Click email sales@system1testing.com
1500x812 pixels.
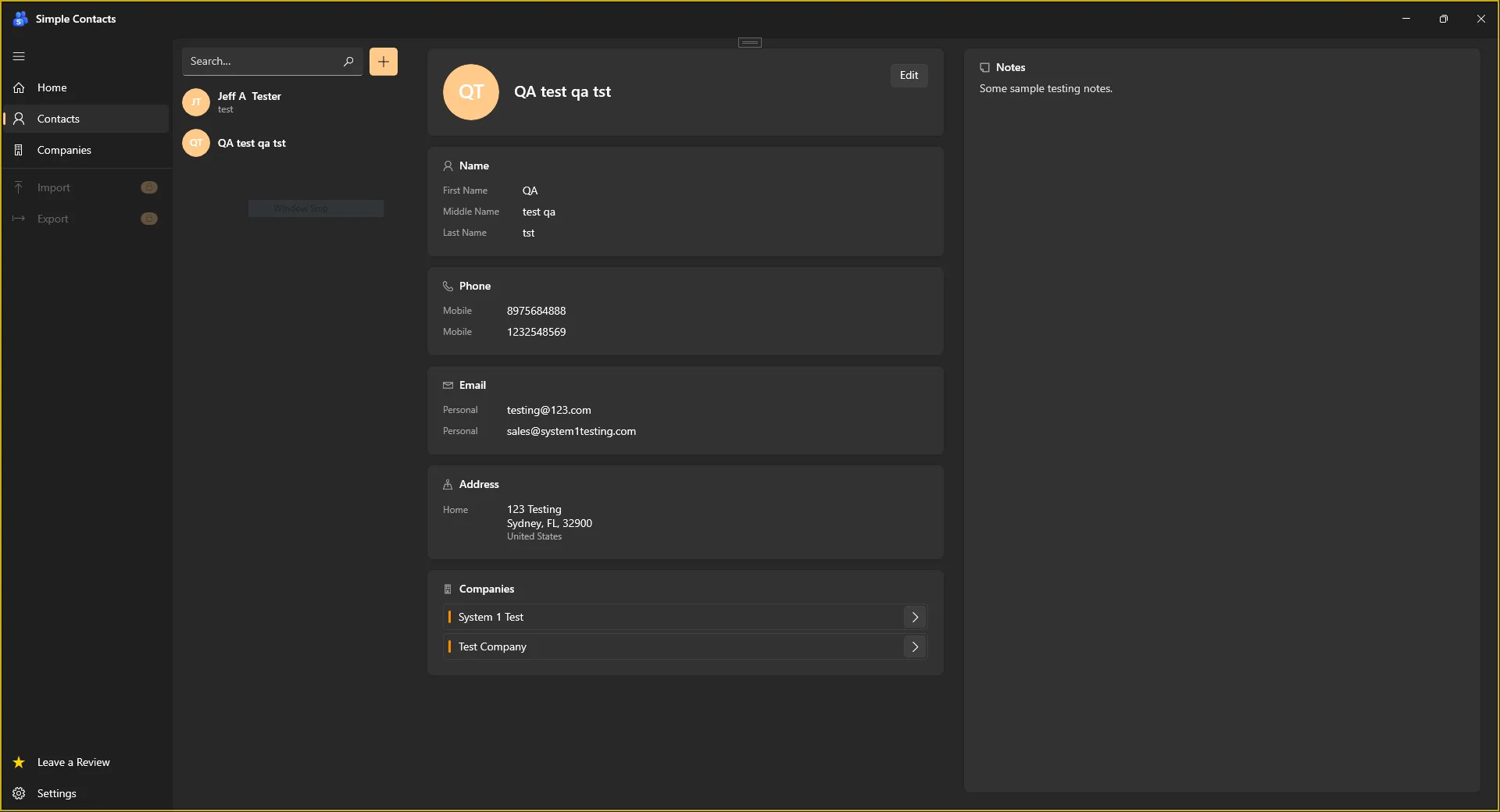(571, 431)
